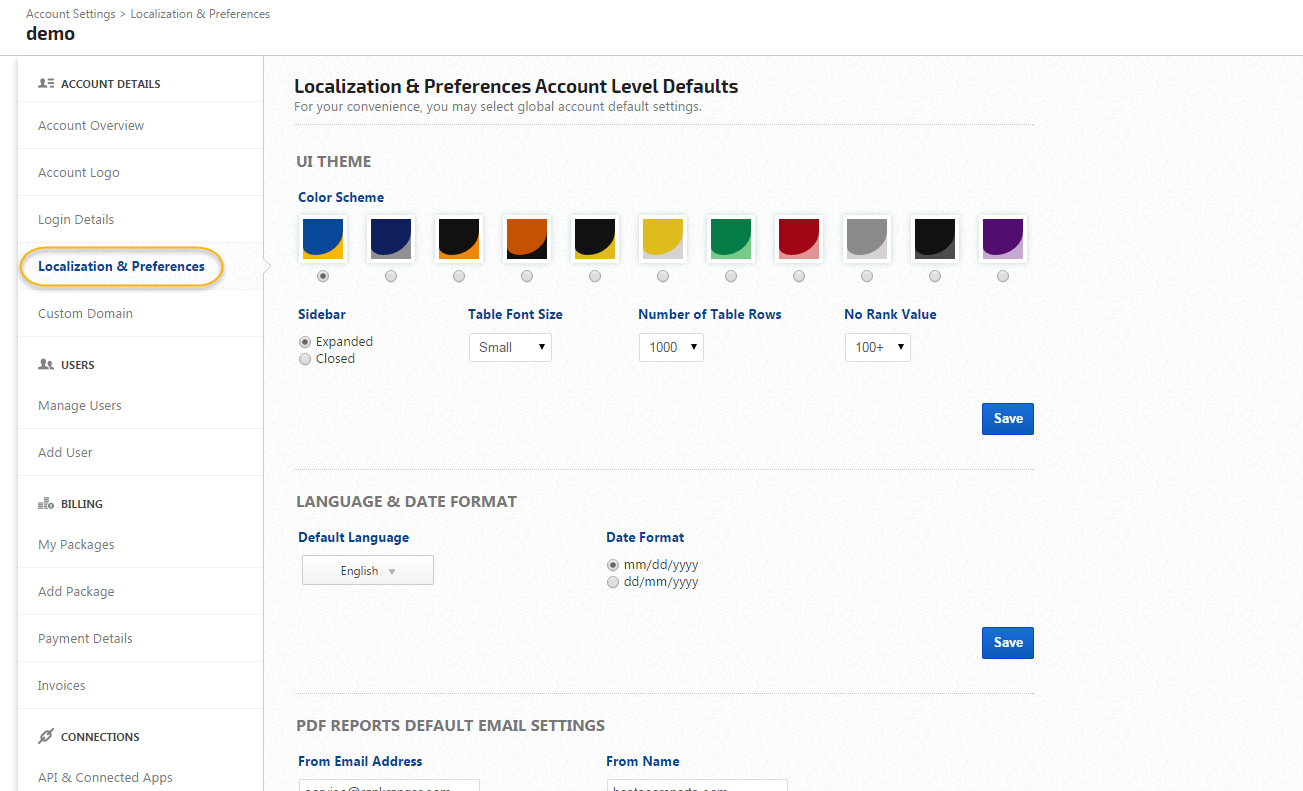
Task: Choose the yellow color scheme thumbnail
Action: (663, 239)
